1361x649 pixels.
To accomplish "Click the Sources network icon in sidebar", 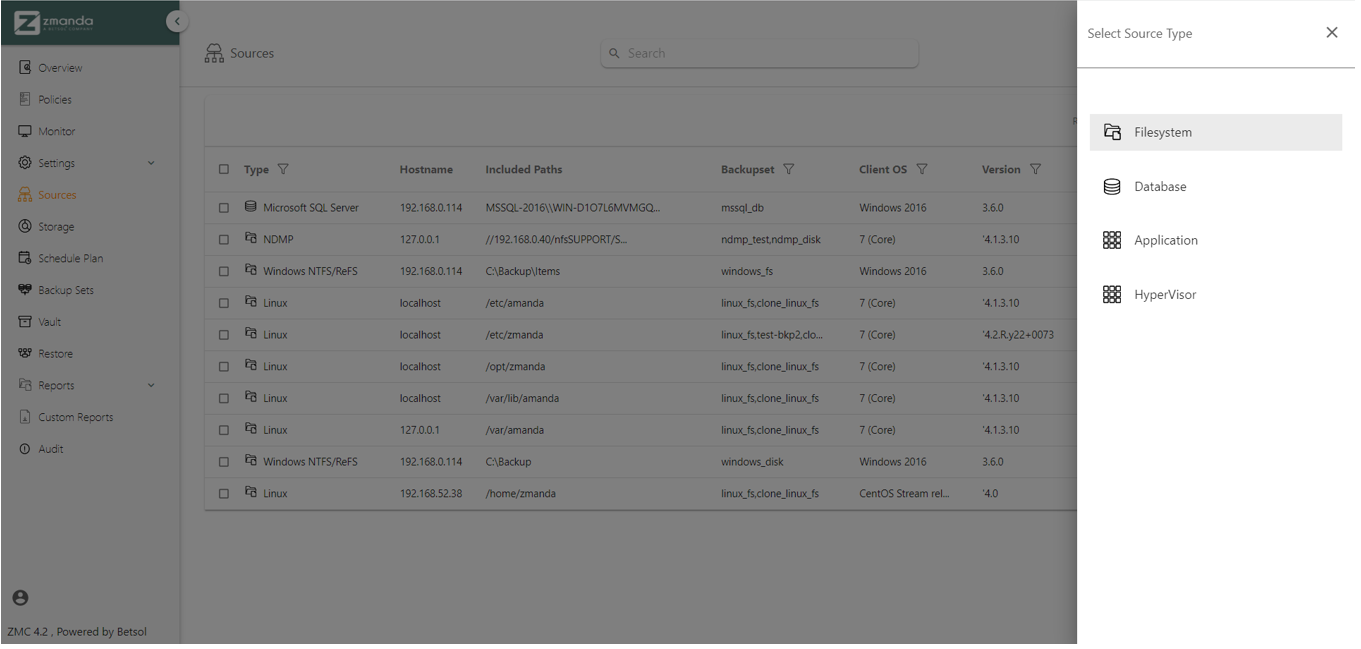I will pos(25,195).
